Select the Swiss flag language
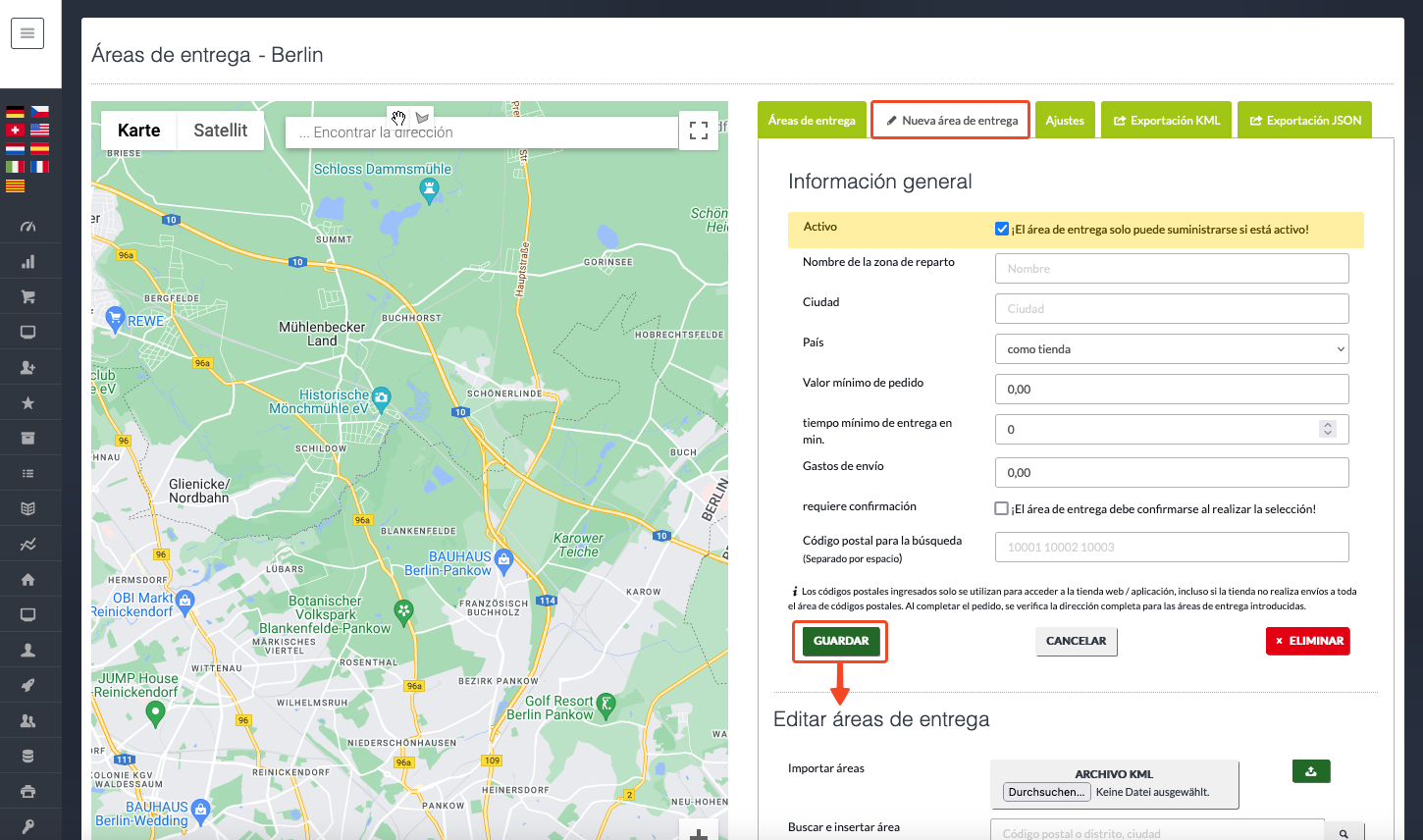This screenshot has width=1423, height=840. coord(15,130)
